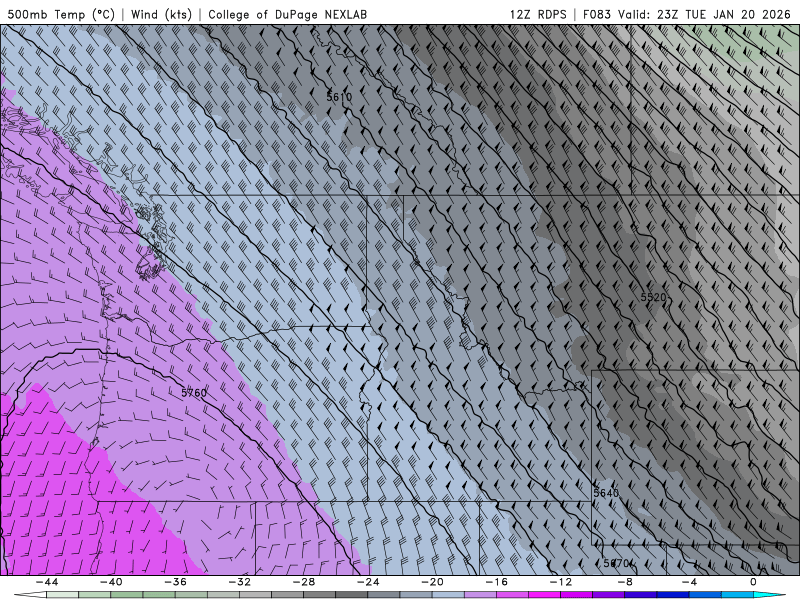Click the 5640 height contour label
Viewport: 800px width, 600px height.
tap(606, 493)
